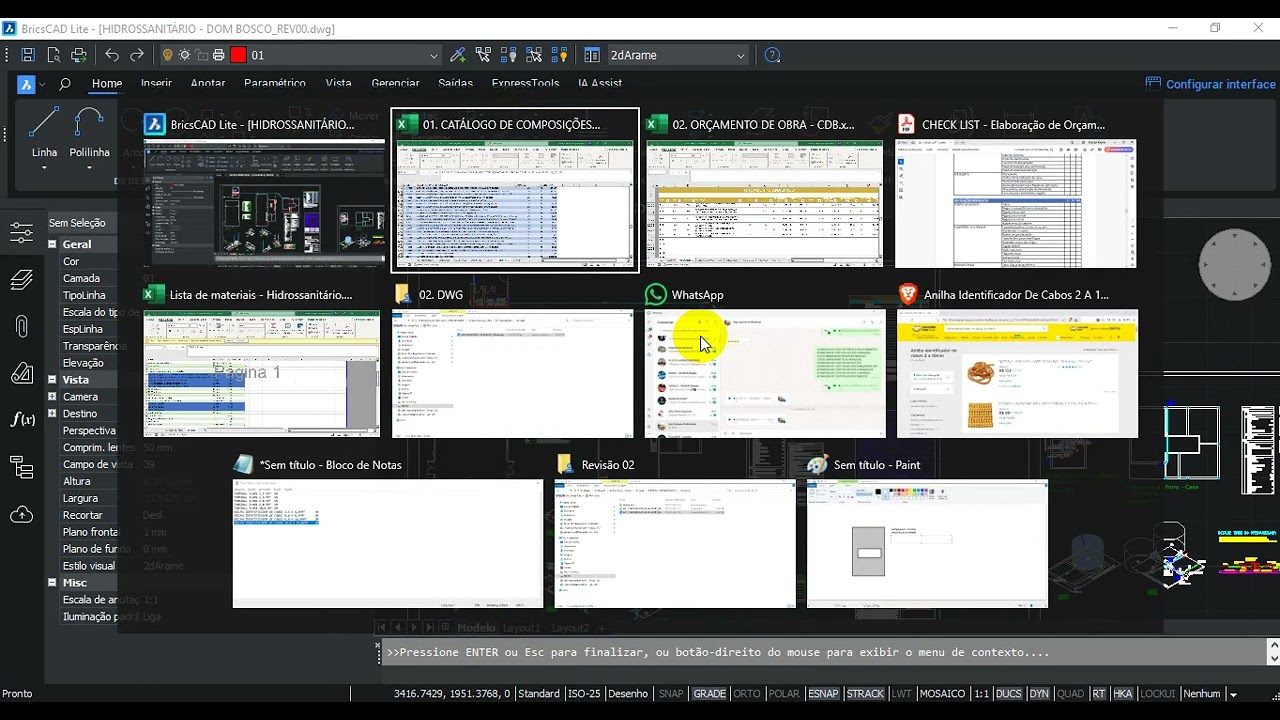
Task: Toggle DUCS in the status bar
Action: click(1009, 694)
